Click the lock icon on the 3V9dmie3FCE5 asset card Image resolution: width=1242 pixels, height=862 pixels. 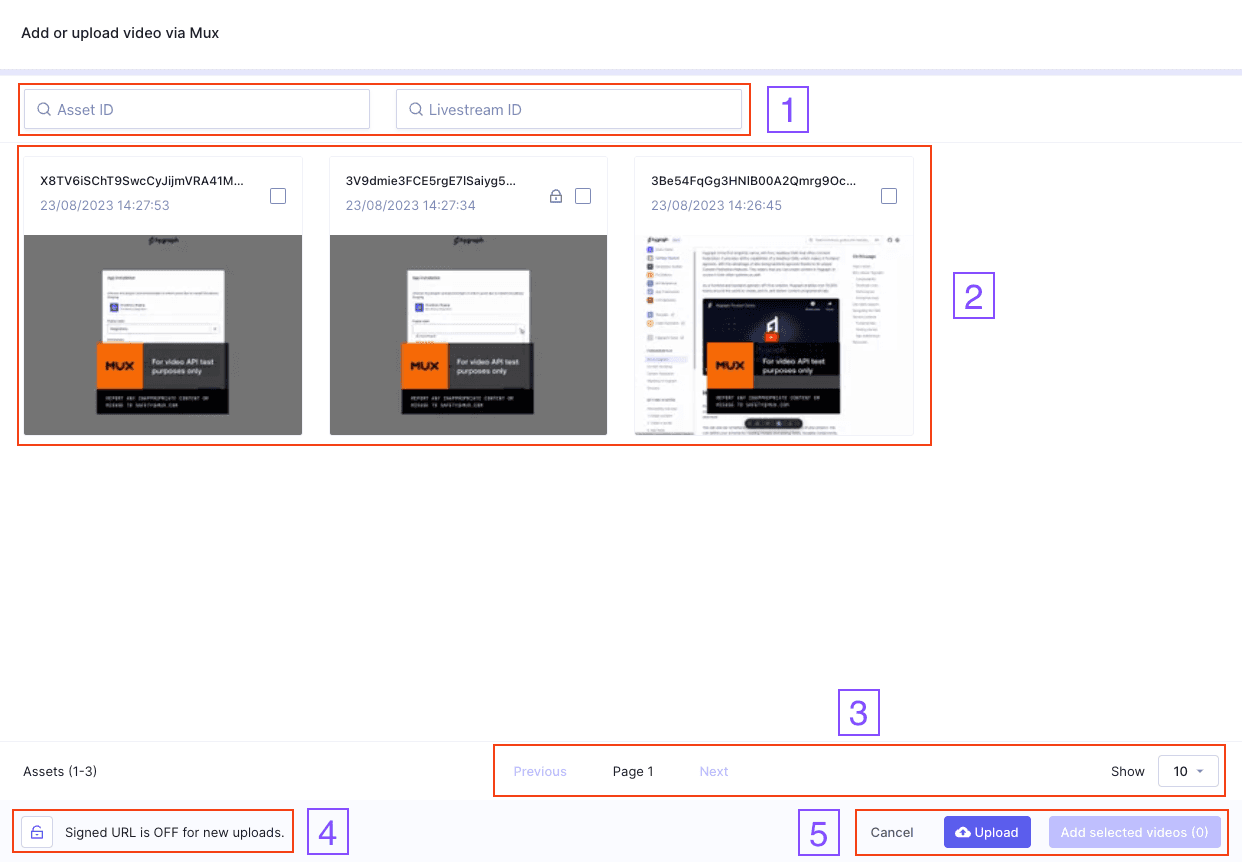[x=556, y=196]
